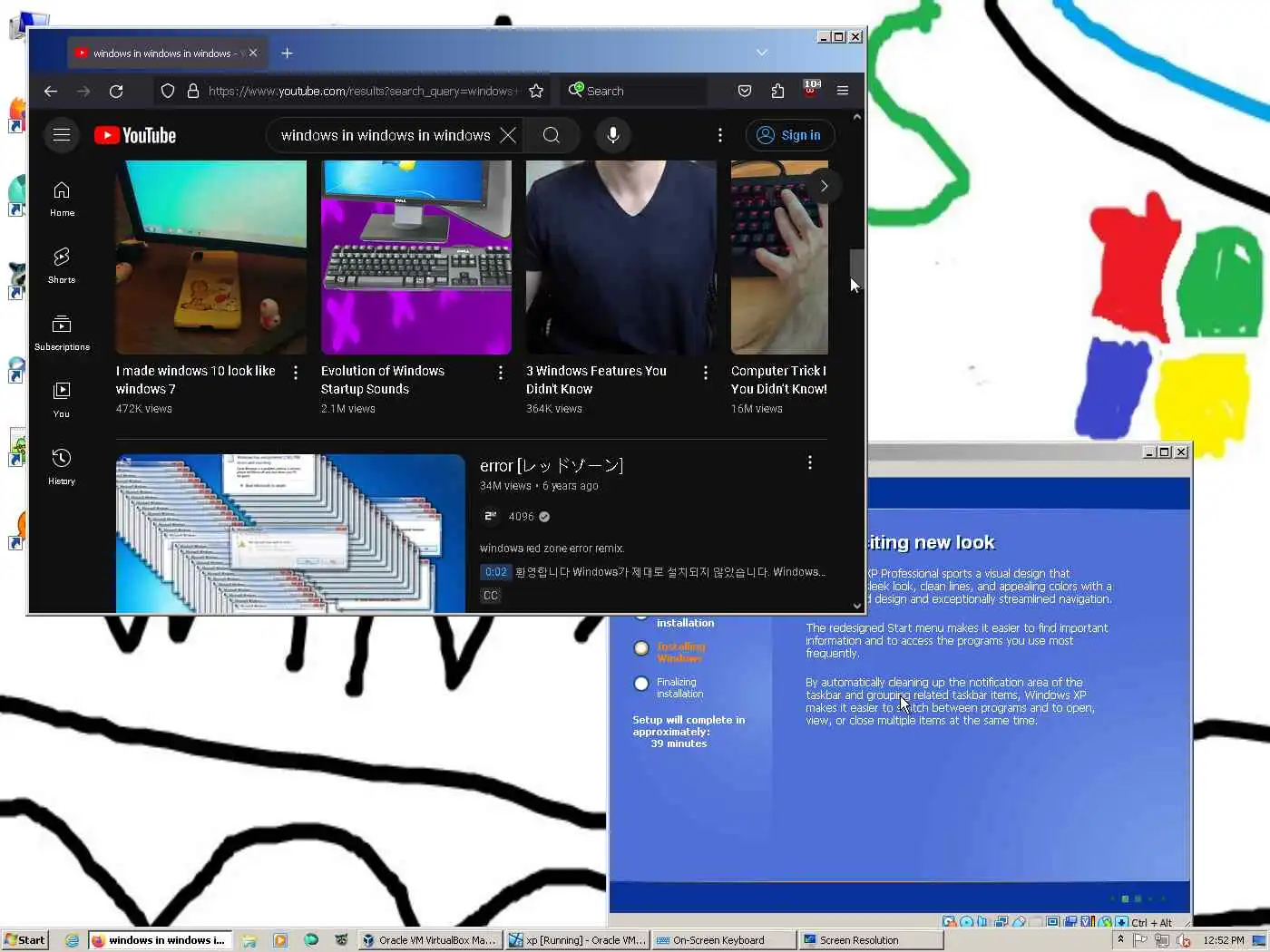This screenshot has height=952, width=1270.
Task: Click VirtualBox optical drive status icon
Action: coord(967,922)
